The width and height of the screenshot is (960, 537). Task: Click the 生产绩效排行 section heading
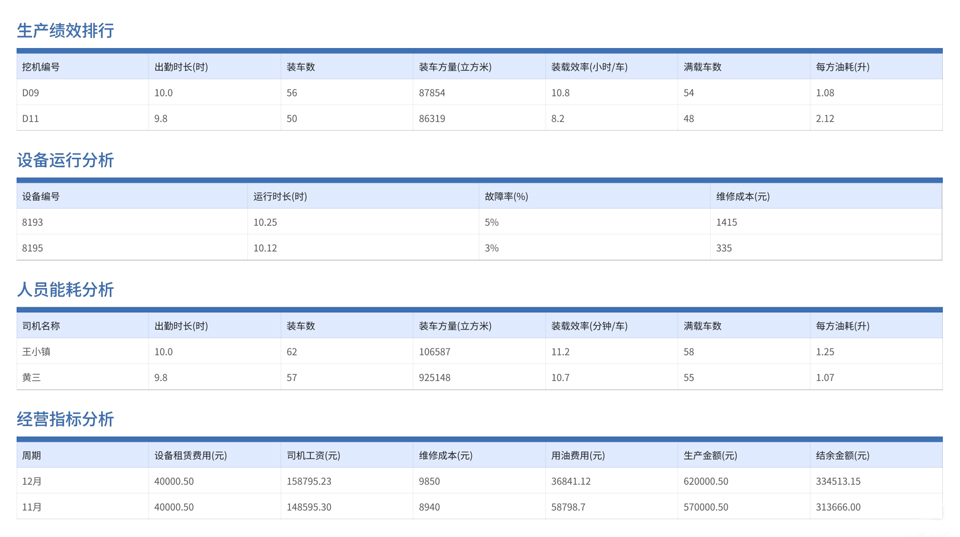pos(66,31)
